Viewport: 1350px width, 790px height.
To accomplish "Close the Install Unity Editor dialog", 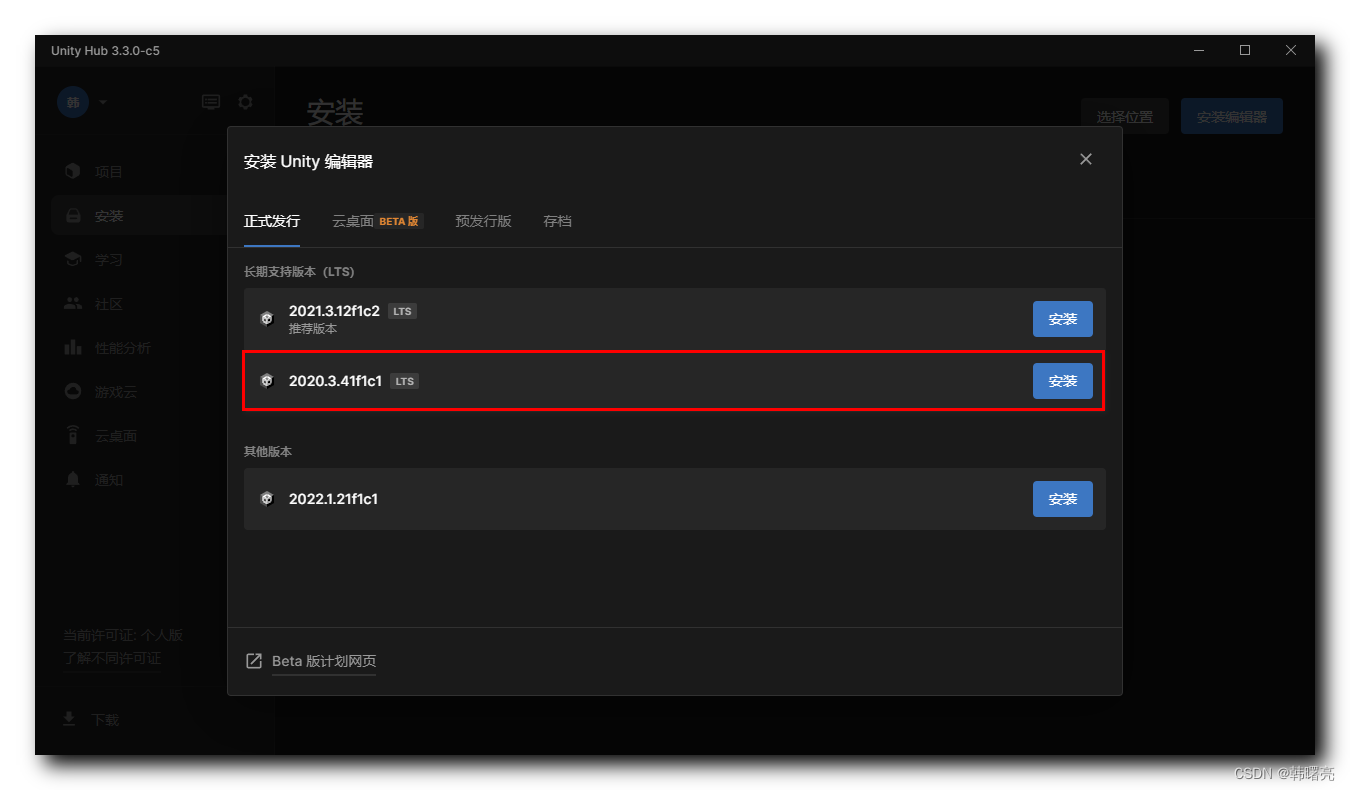I will coord(1086,159).
